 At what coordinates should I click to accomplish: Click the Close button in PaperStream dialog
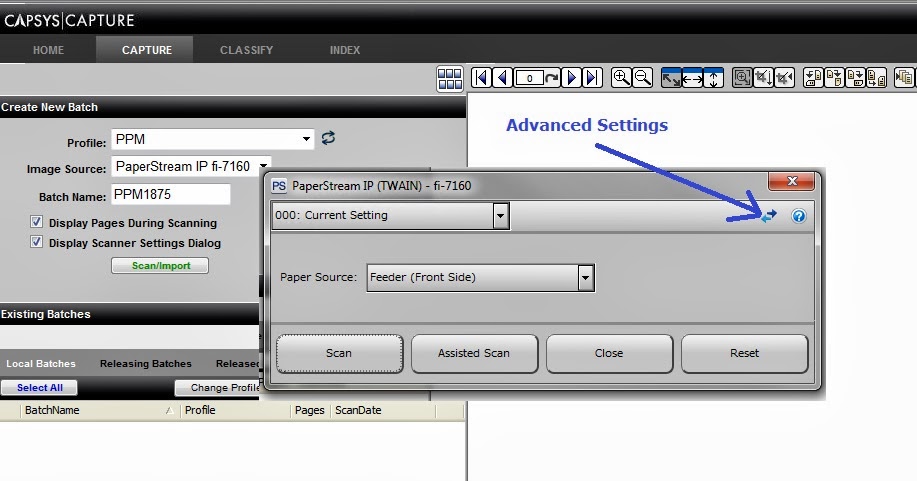(x=609, y=353)
